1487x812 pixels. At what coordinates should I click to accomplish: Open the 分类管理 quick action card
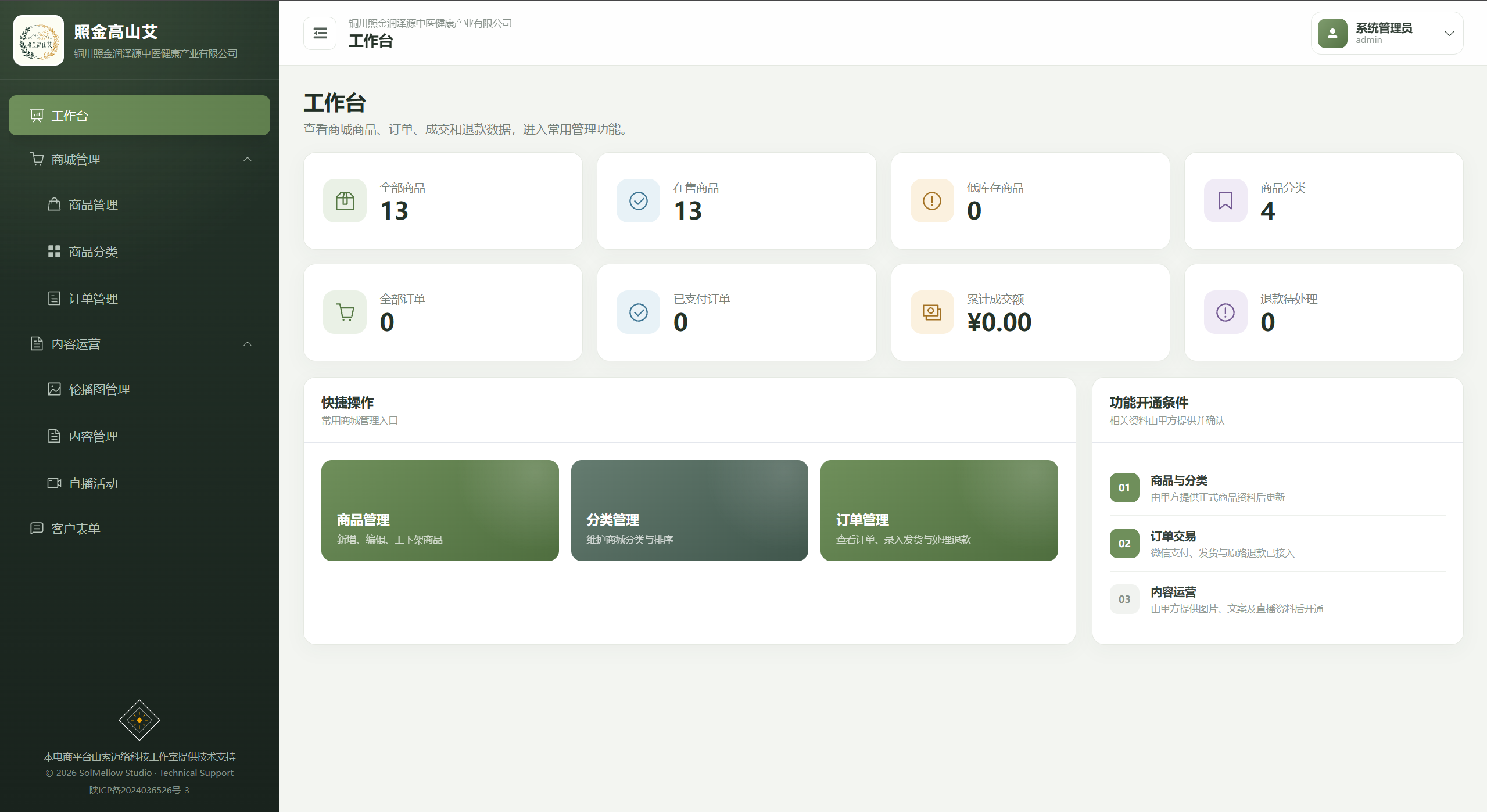[x=689, y=511]
